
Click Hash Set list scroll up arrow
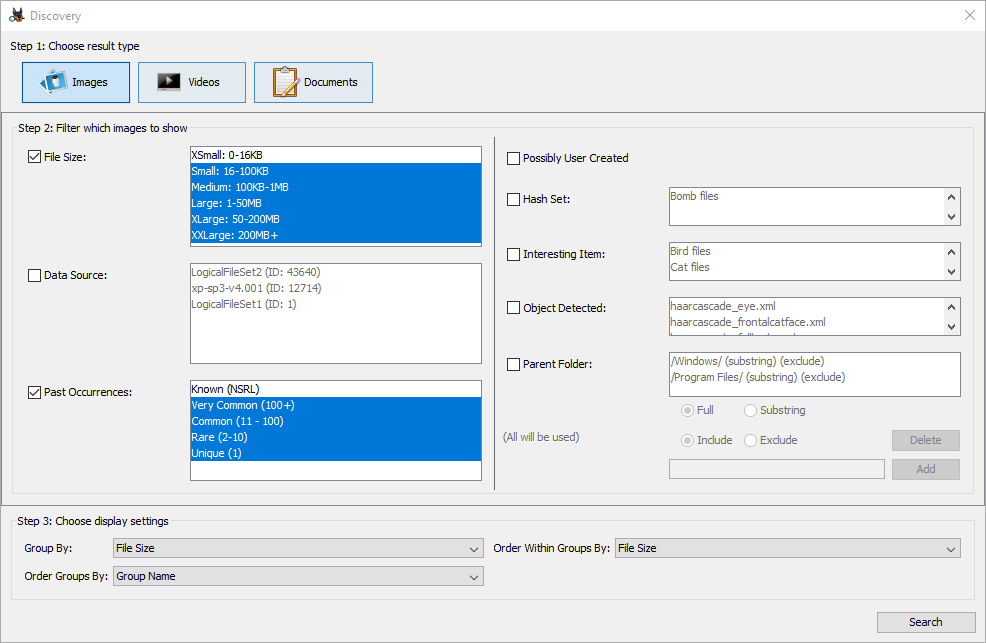point(951,197)
